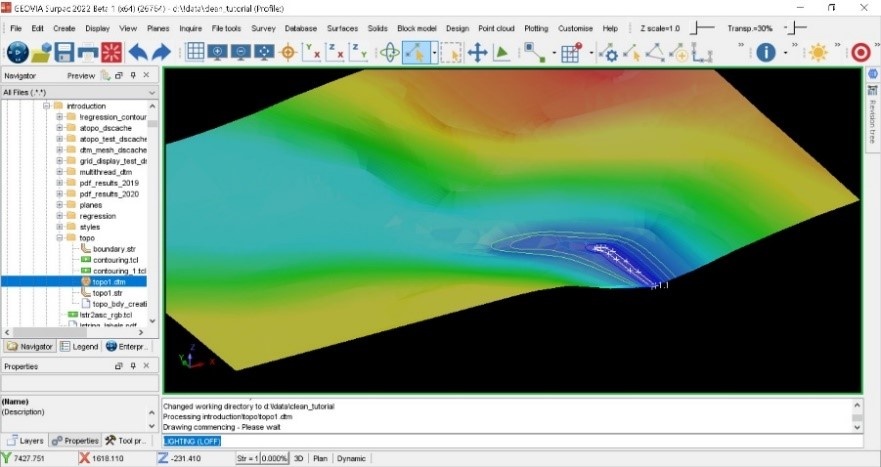Open the Navigator tab
Image resolution: width=881 pixels, height=467 pixels.
pos(30,347)
